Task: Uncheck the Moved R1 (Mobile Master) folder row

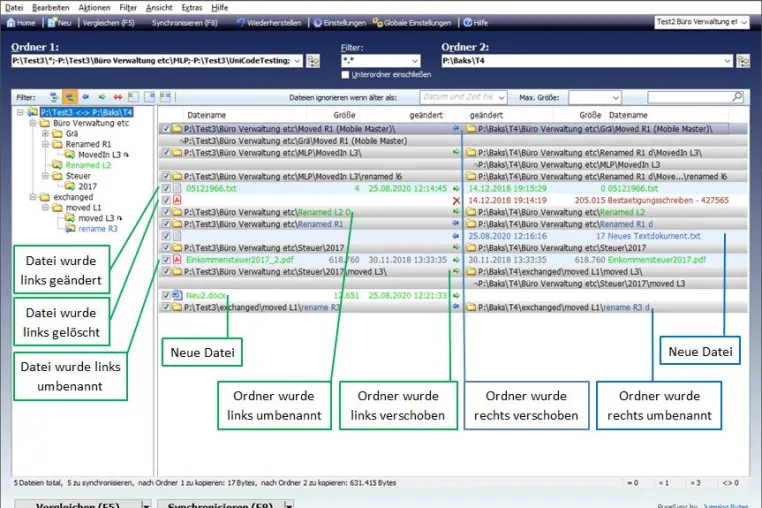Action: [166, 129]
